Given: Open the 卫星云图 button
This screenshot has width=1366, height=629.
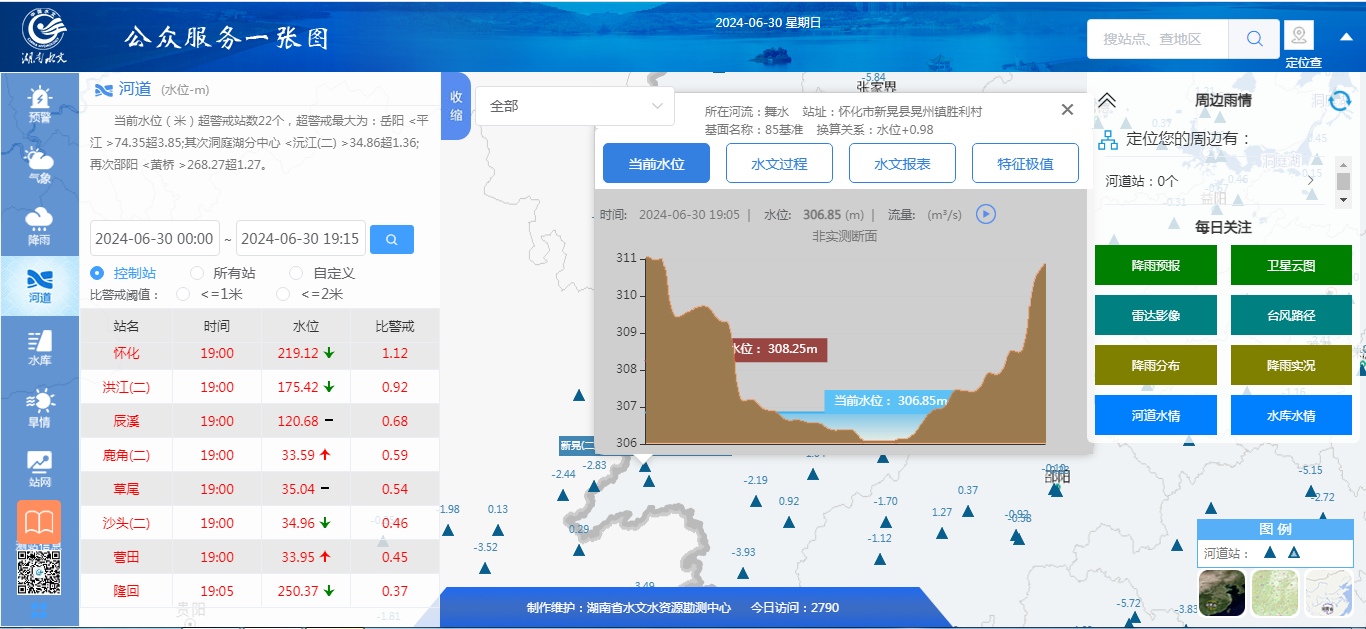Looking at the screenshot, I should point(1291,265).
